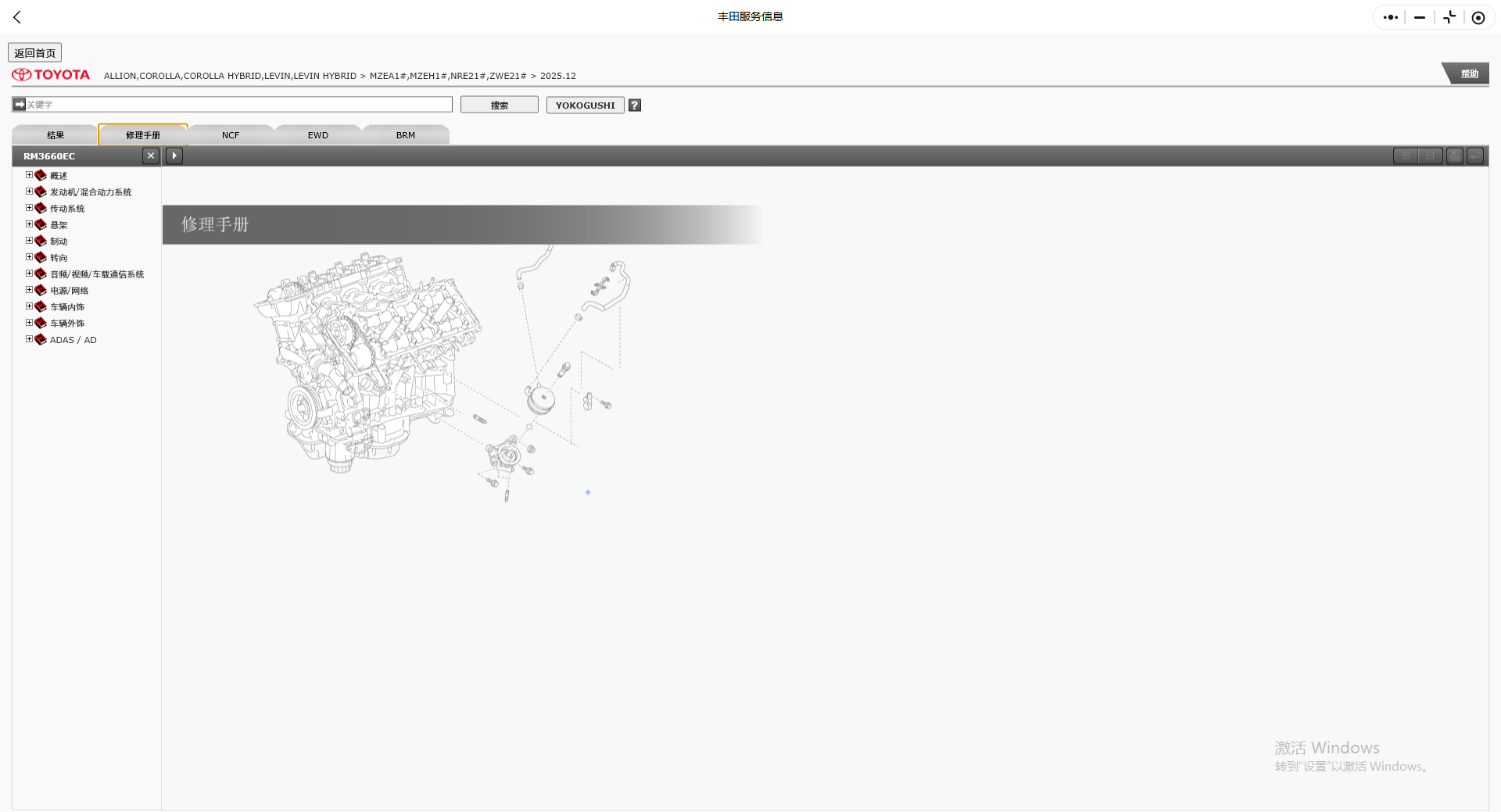The height and width of the screenshot is (812, 1501).
Task: Click the red book icon for 概述
Action: pos(41,175)
